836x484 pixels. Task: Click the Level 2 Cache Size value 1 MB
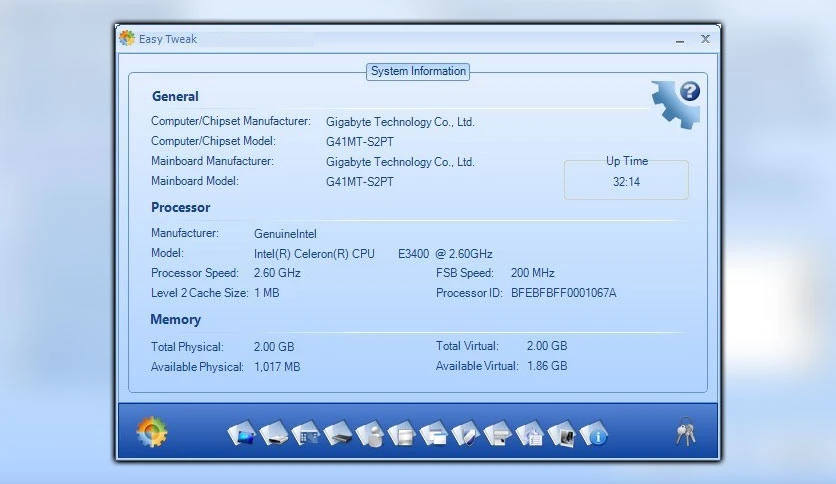coord(267,293)
